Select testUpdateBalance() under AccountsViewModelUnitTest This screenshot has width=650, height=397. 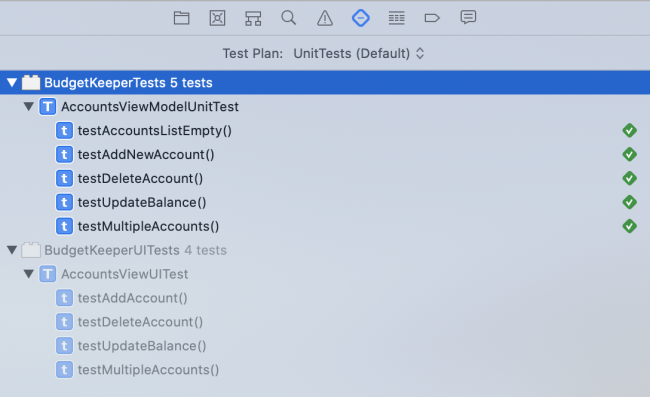pyautogui.click(x=325, y=202)
